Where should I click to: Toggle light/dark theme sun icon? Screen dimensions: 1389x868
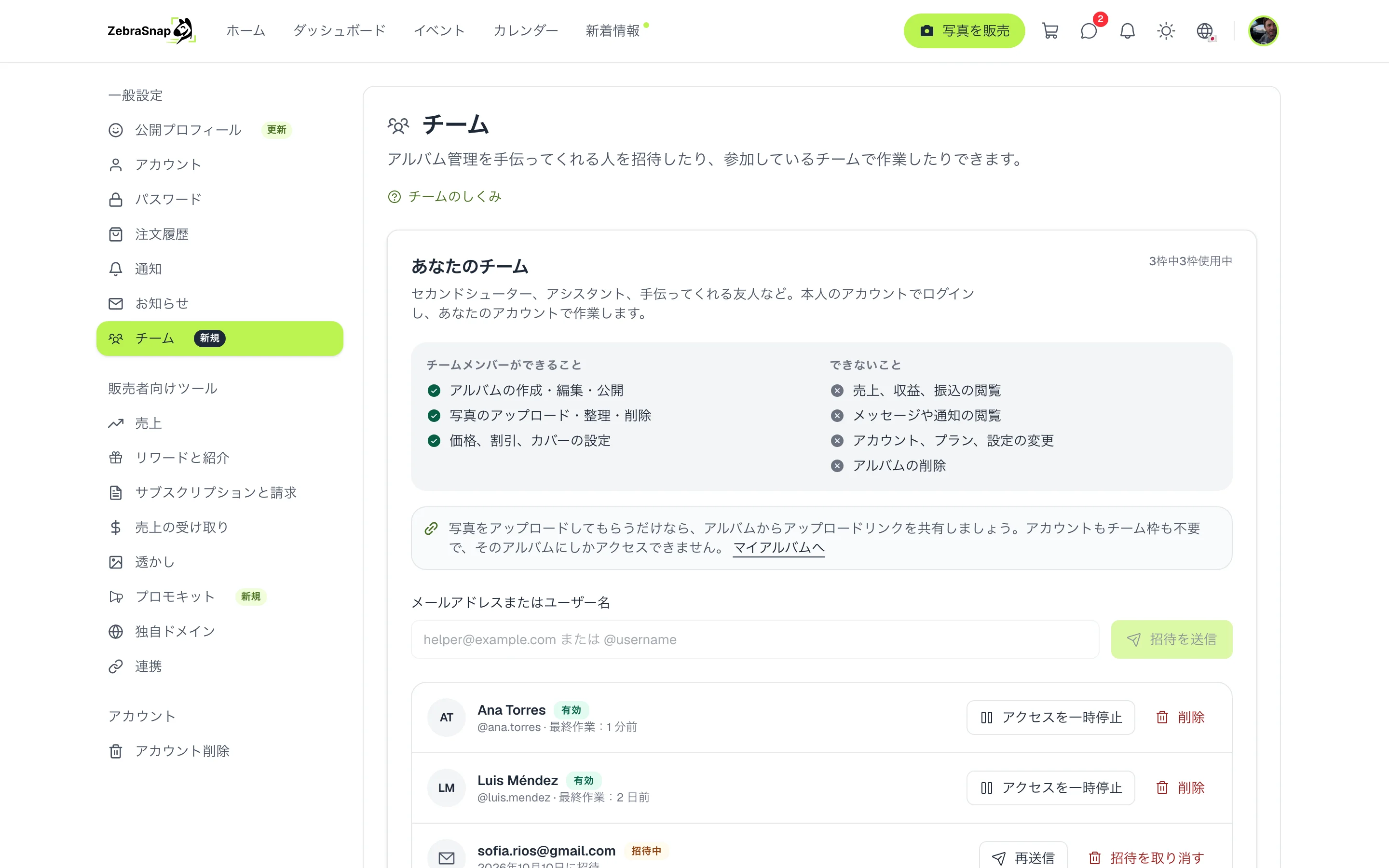1166,31
